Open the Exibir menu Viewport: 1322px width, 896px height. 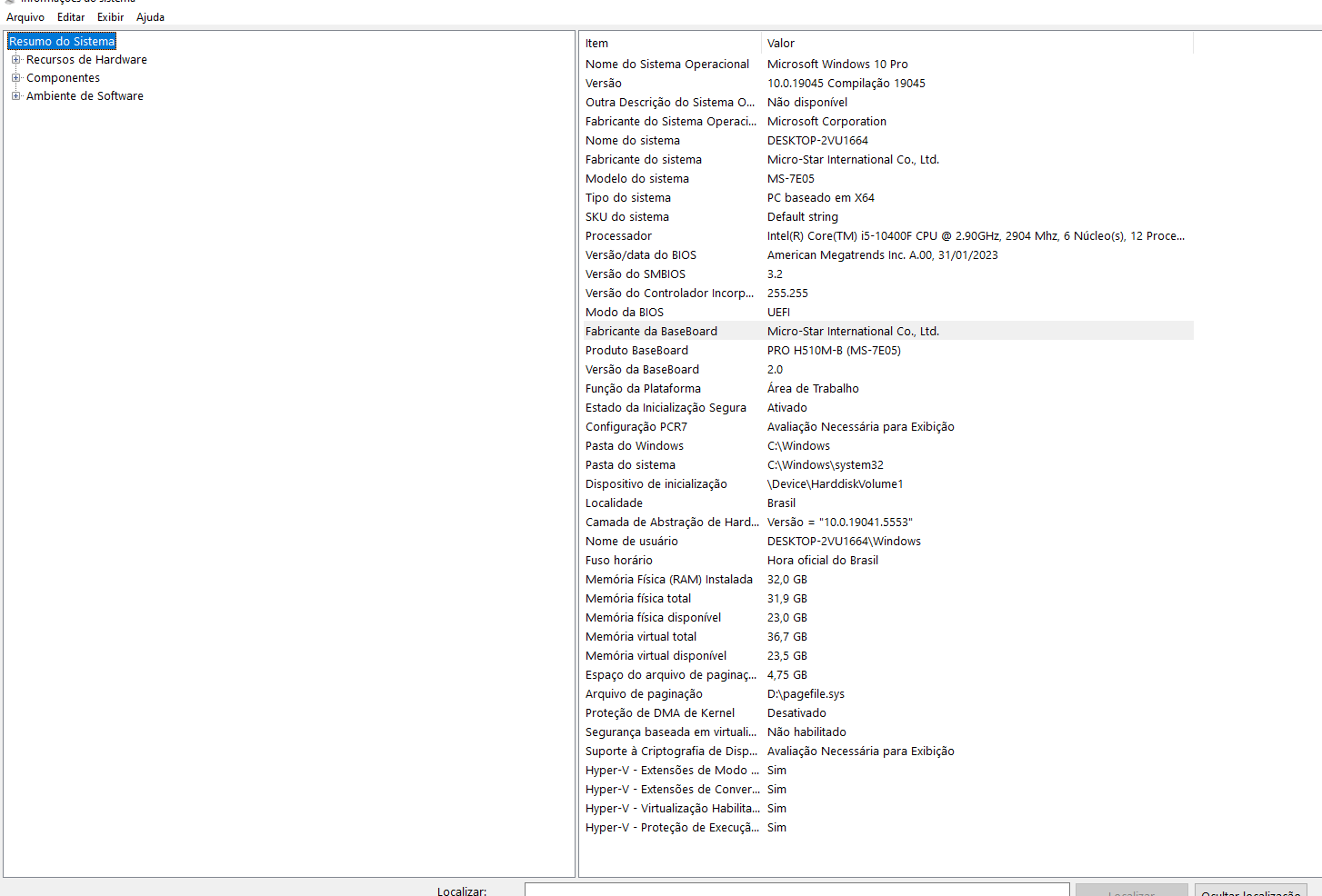click(111, 17)
